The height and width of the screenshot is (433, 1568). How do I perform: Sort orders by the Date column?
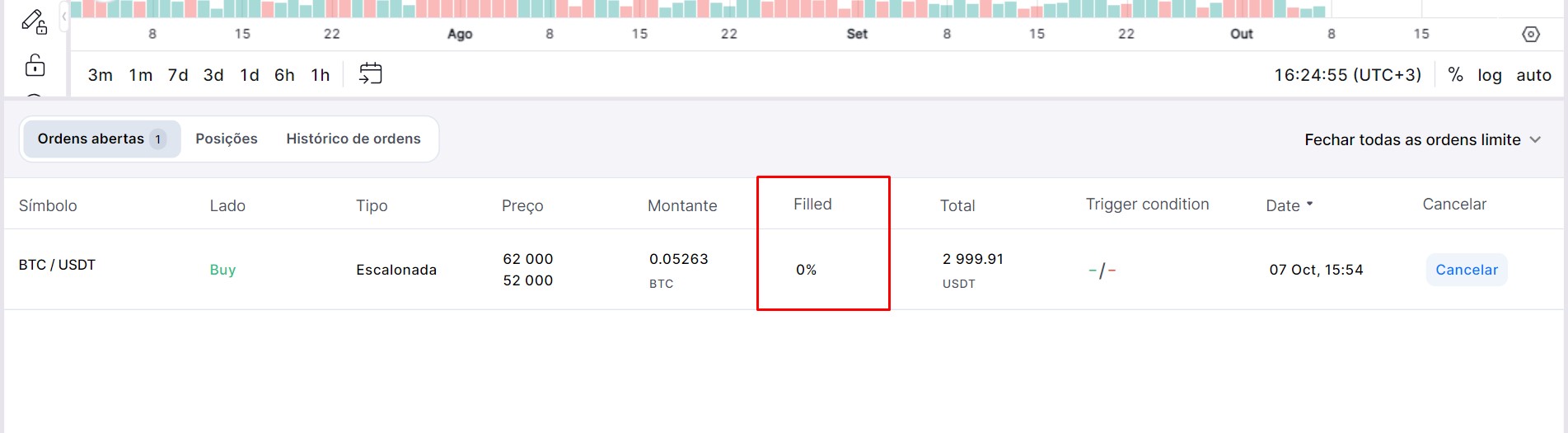click(x=1289, y=205)
